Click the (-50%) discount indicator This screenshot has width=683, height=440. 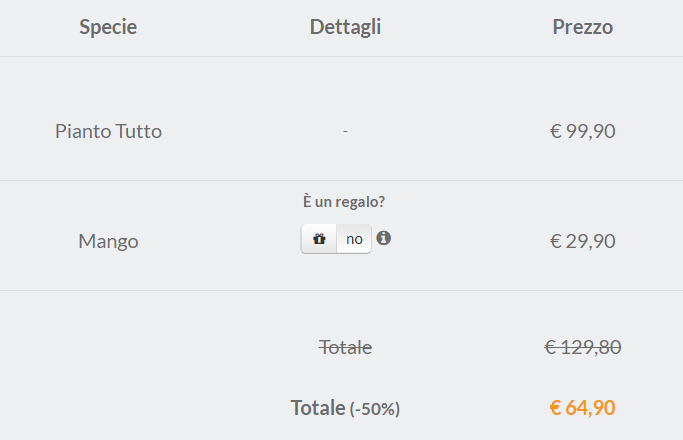pos(375,409)
